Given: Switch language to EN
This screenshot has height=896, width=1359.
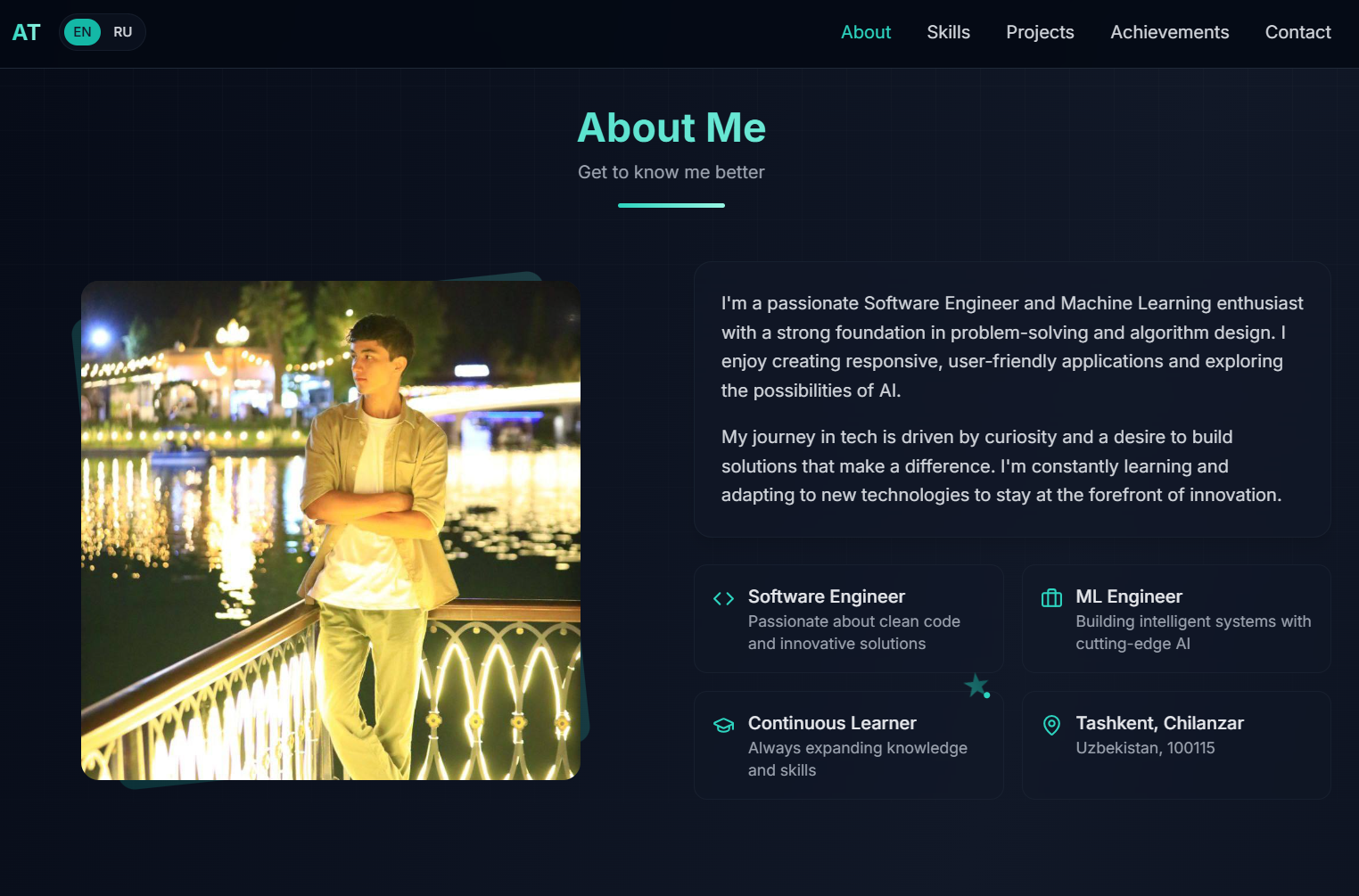Looking at the screenshot, I should click(x=82, y=32).
